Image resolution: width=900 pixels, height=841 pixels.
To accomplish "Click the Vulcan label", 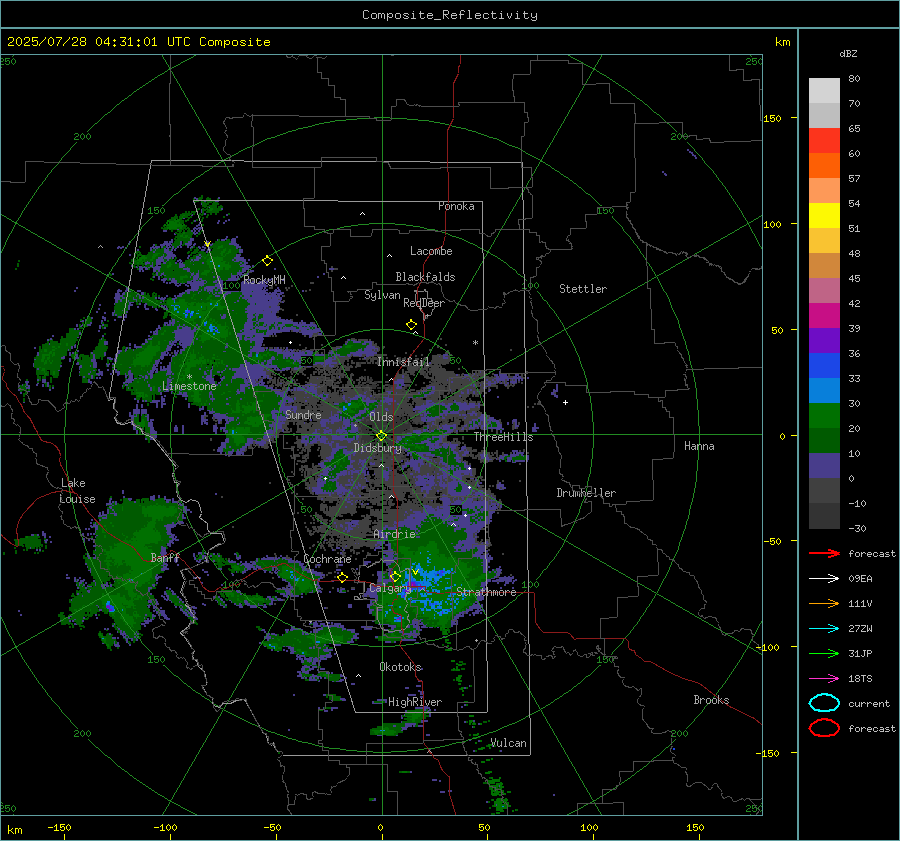I will pos(508,743).
